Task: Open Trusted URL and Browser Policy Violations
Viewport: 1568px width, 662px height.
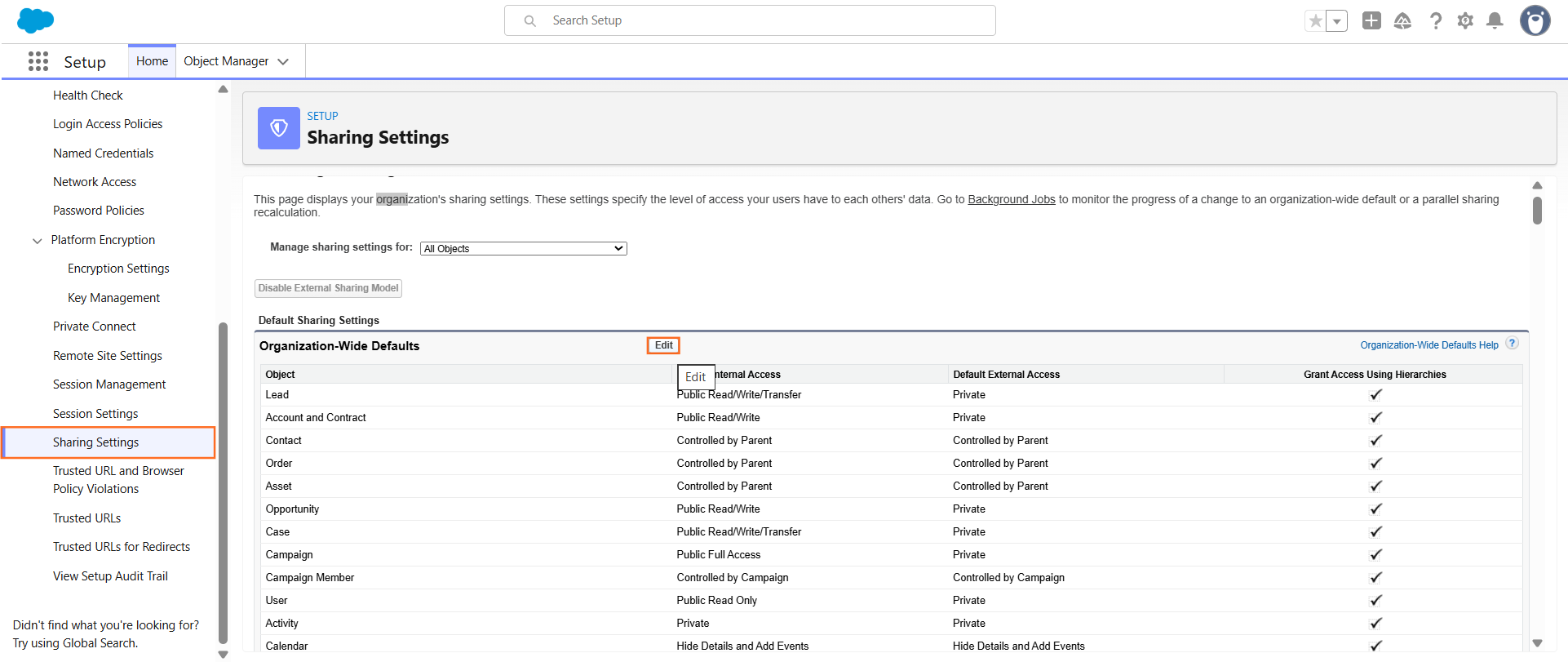Action: [118, 480]
